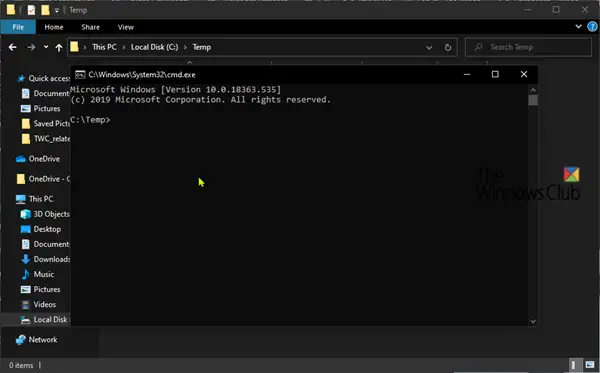Screen dimensions: 600x373
Task: Select Network in navigation pane
Action: click(36, 340)
